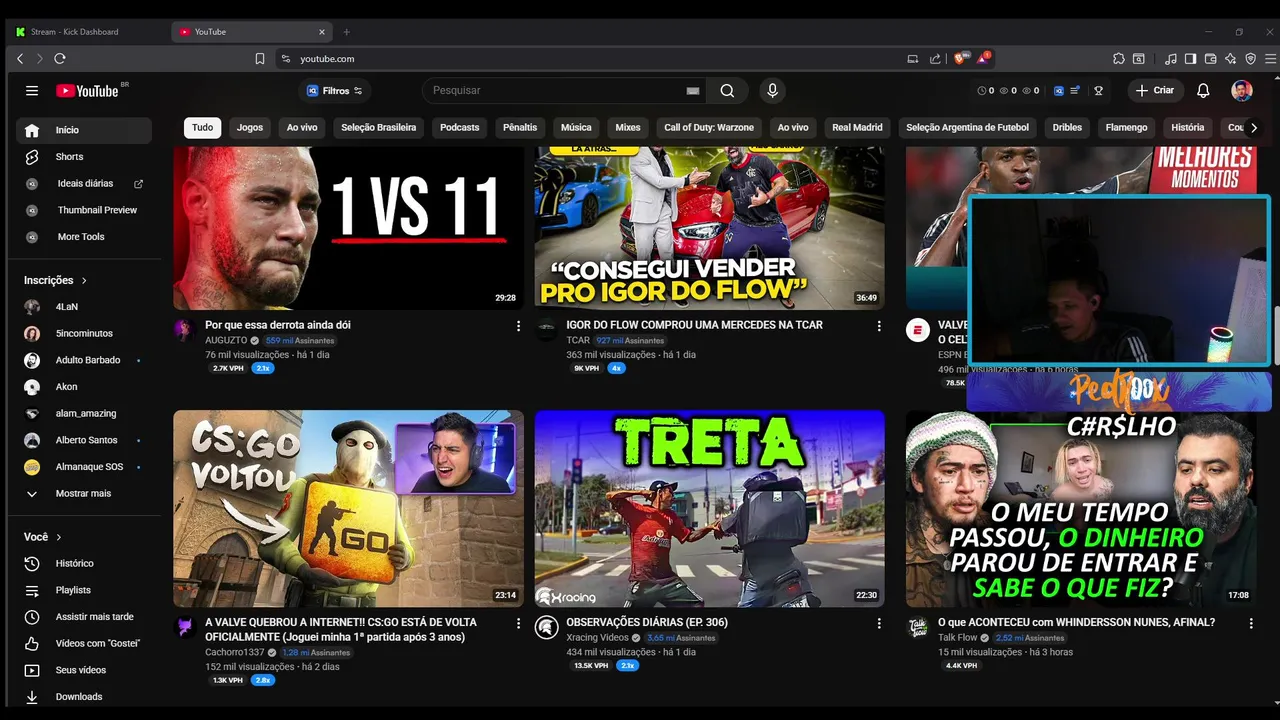
Task: Open the account avatar menu
Action: click(1242, 90)
